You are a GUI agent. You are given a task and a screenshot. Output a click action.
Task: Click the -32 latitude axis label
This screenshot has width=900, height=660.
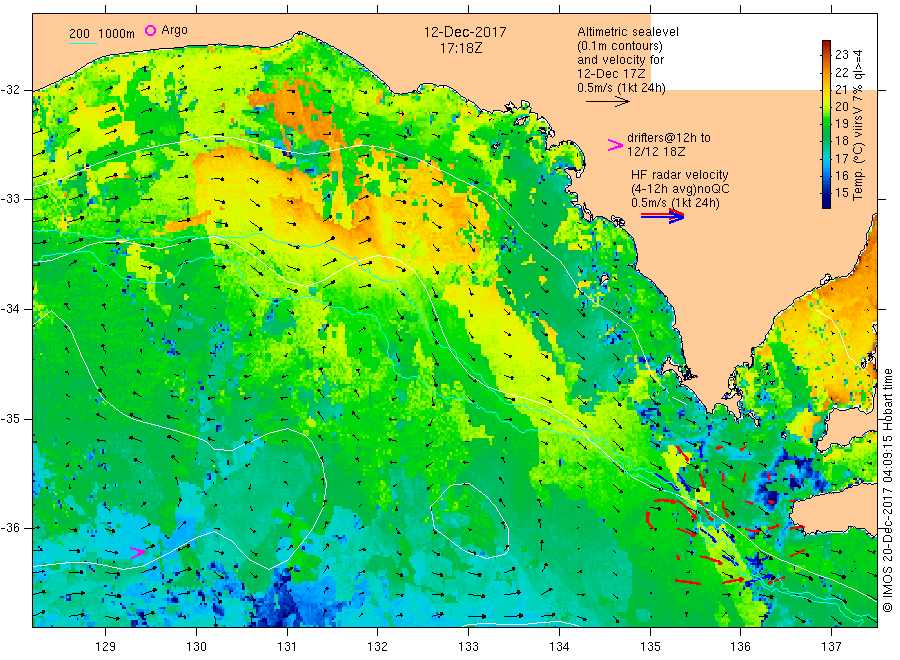[10, 90]
